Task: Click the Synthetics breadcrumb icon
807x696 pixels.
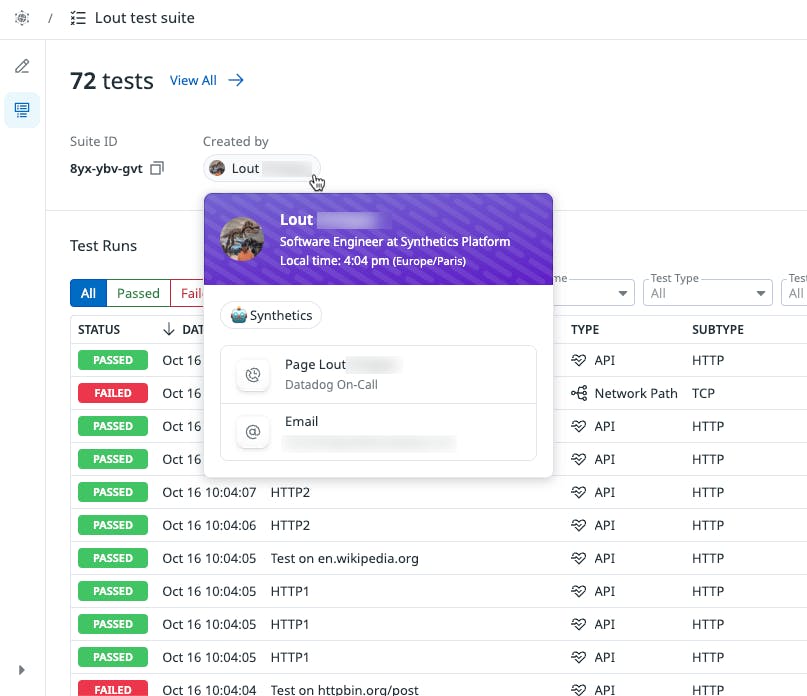Action: 21,17
